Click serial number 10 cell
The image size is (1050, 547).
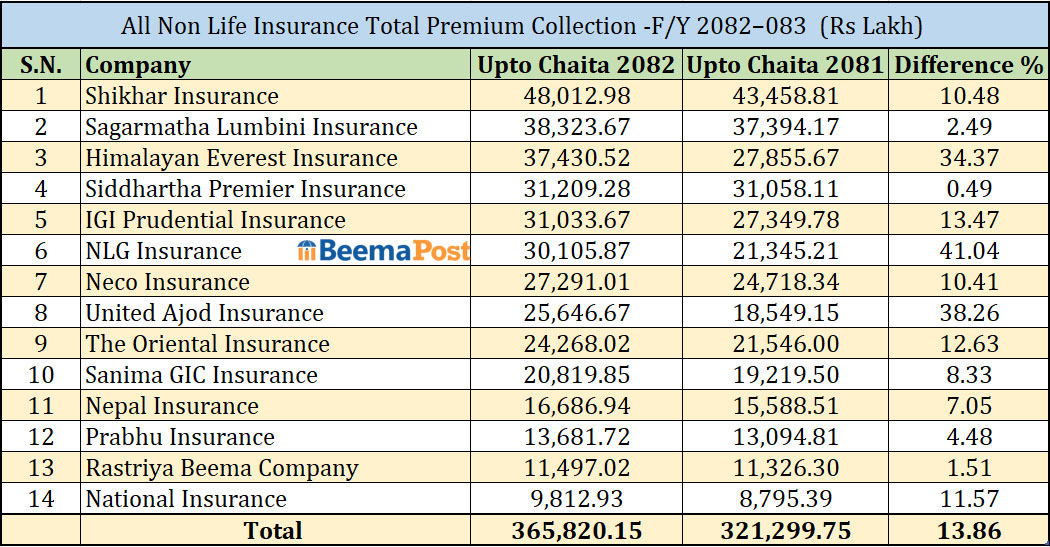click(41, 375)
